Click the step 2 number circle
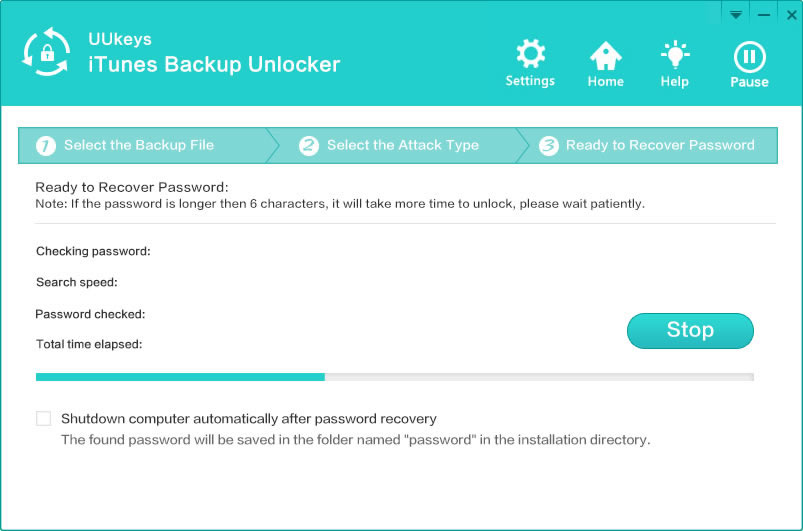This screenshot has width=803, height=531. (309, 146)
